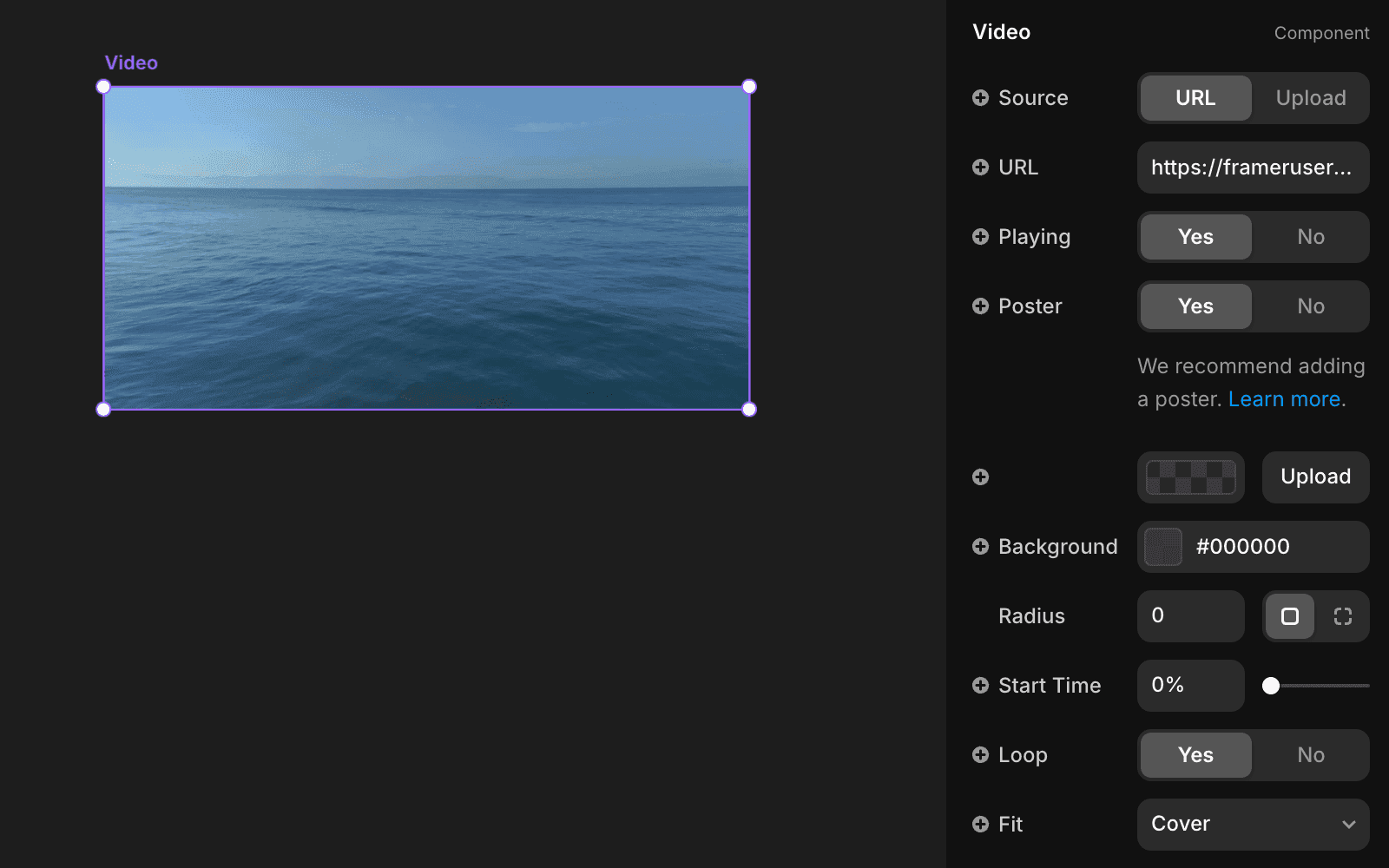Set Playing to No

pos(1311,237)
